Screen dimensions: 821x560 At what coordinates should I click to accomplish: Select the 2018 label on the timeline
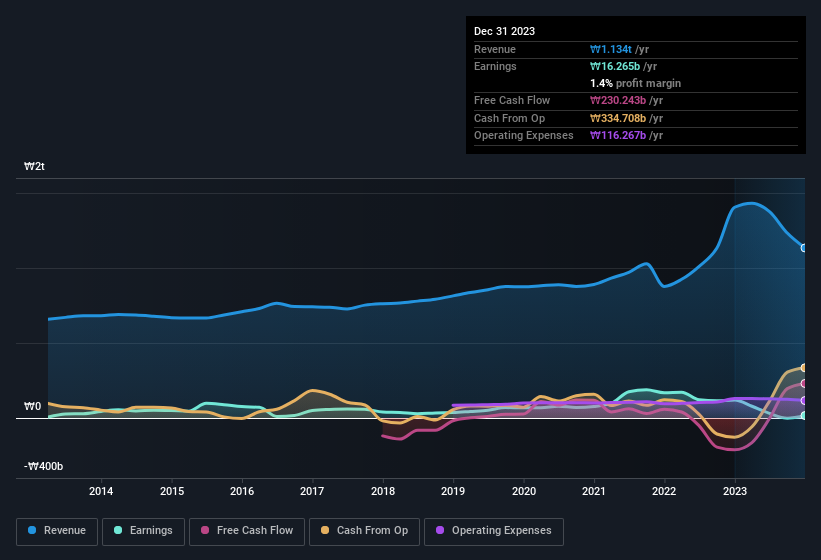tap(382, 491)
